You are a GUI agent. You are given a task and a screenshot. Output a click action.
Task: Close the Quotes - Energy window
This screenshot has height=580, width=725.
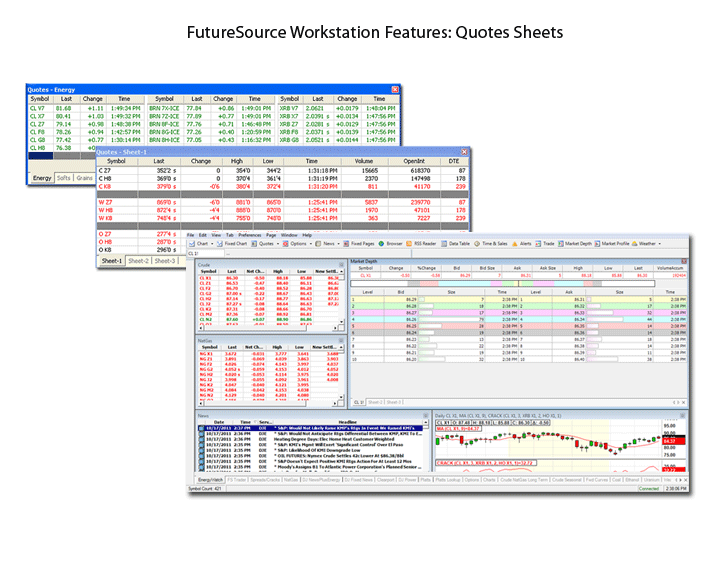tap(395, 89)
